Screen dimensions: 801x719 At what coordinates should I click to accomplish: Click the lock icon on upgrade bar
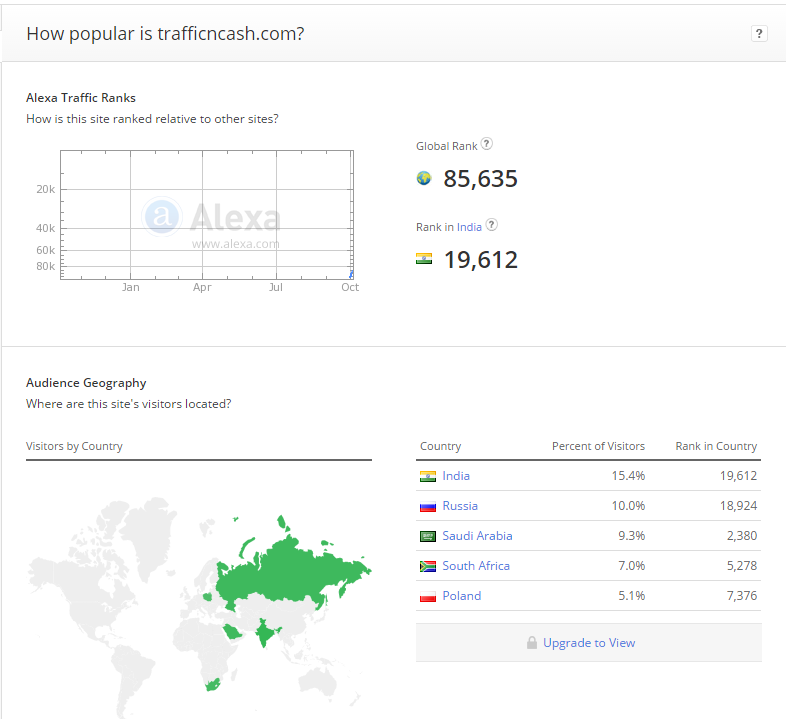[532, 643]
